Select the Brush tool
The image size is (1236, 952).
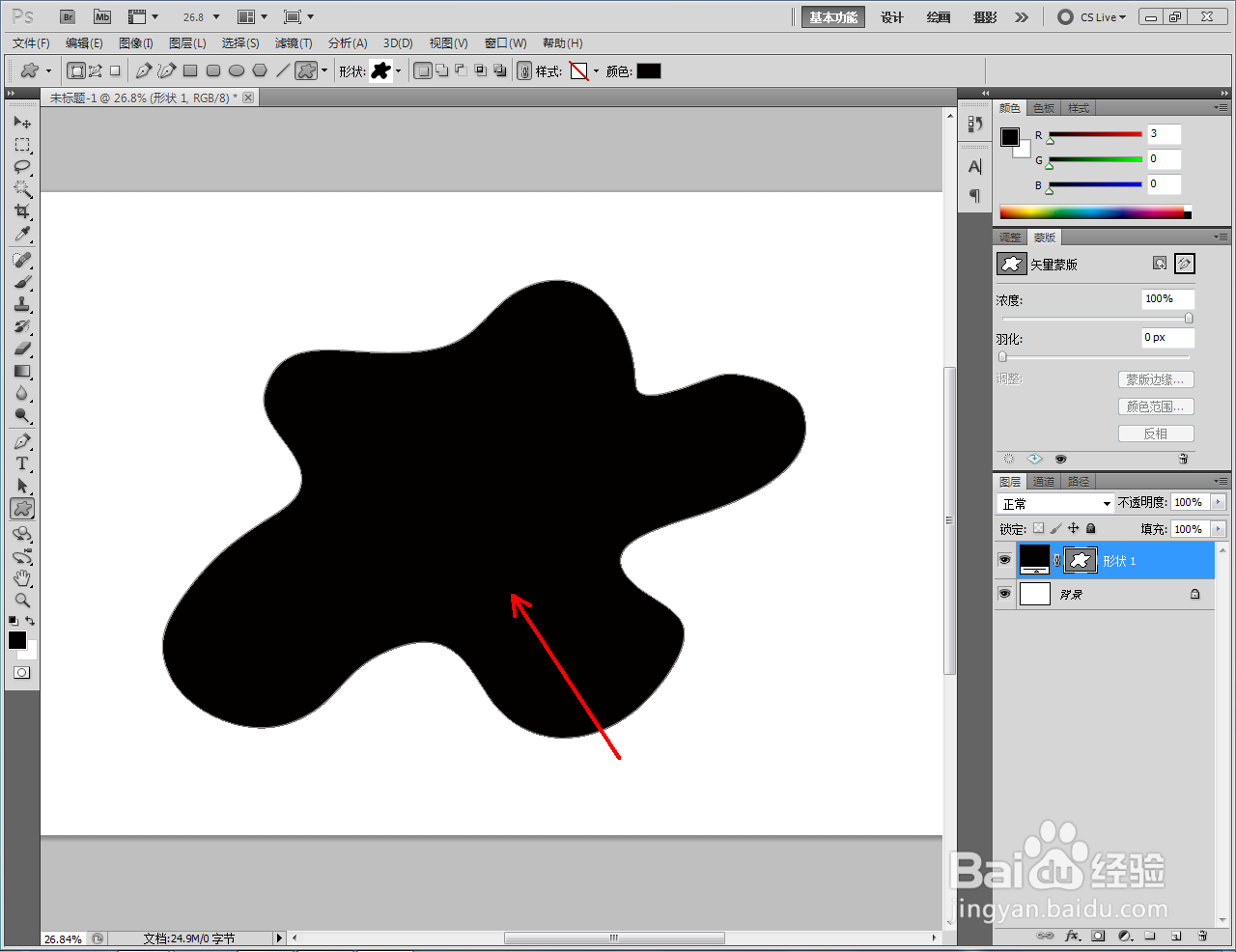click(x=22, y=283)
